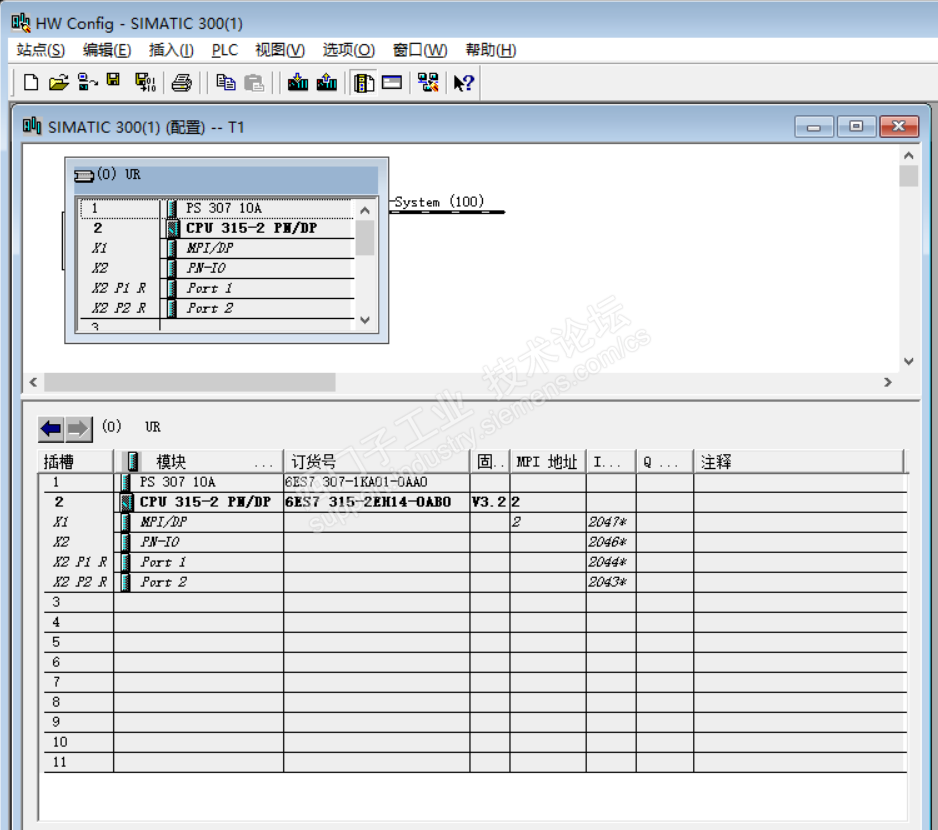Click the Save floppy disk icon
938x830 pixels.
(113, 80)
